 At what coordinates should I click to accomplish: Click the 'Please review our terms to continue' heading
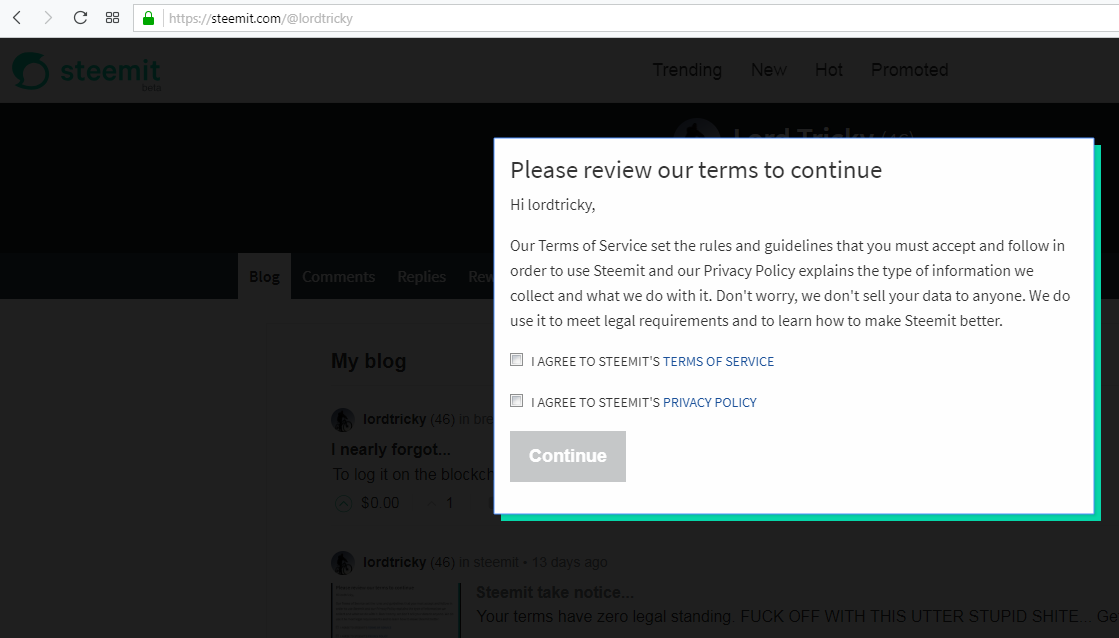point(696,170)
